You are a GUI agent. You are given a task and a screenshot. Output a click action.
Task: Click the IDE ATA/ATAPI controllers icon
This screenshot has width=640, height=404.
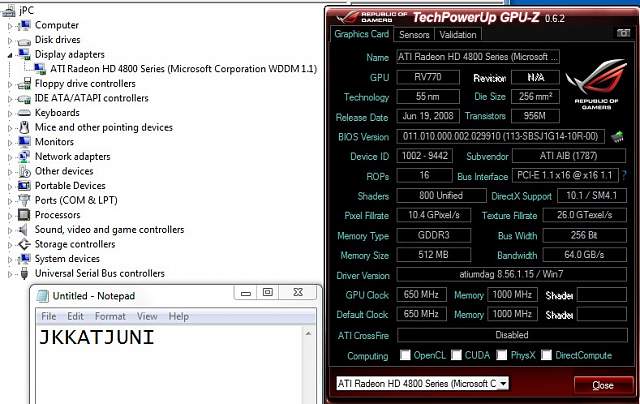point(24,98)
